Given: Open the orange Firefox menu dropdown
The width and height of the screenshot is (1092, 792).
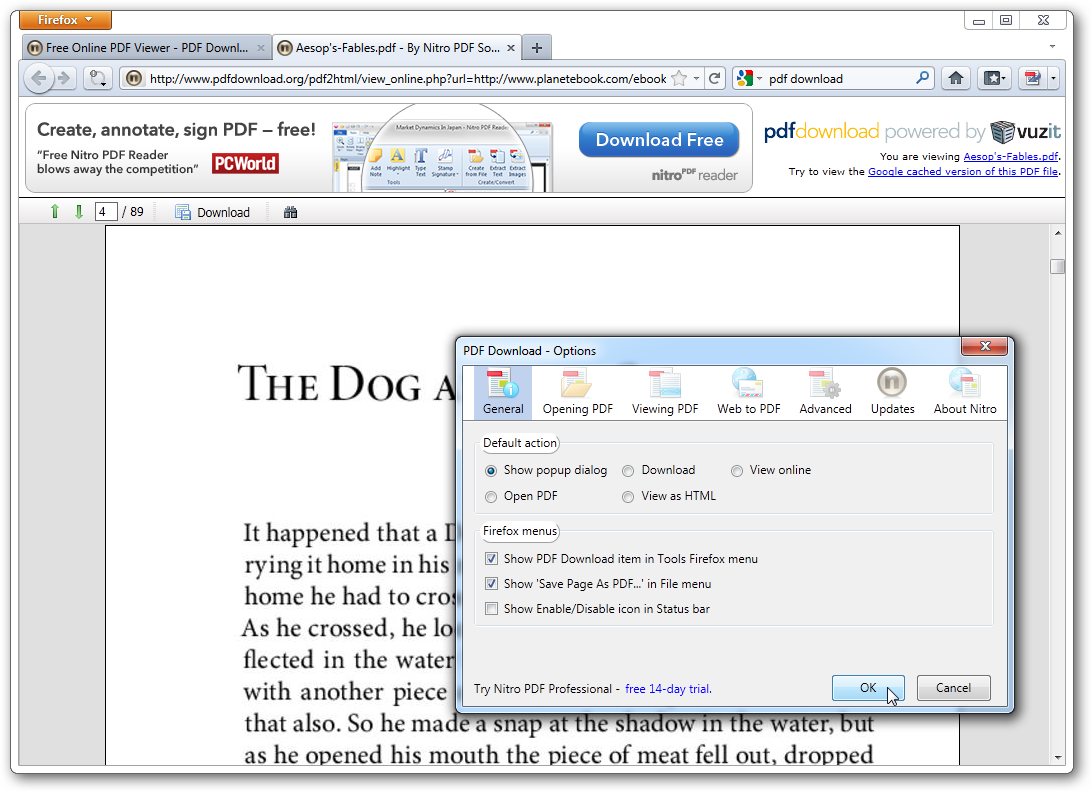Looking at the screenshot, I should [x=67, y=20].
